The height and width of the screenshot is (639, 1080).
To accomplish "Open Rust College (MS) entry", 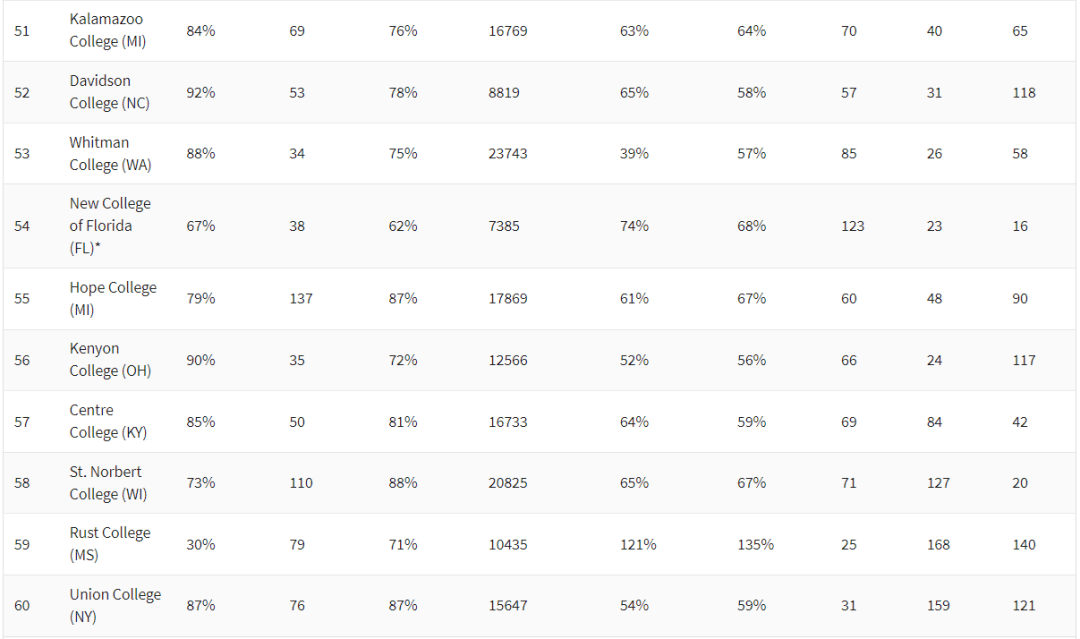I will (109, 543).
